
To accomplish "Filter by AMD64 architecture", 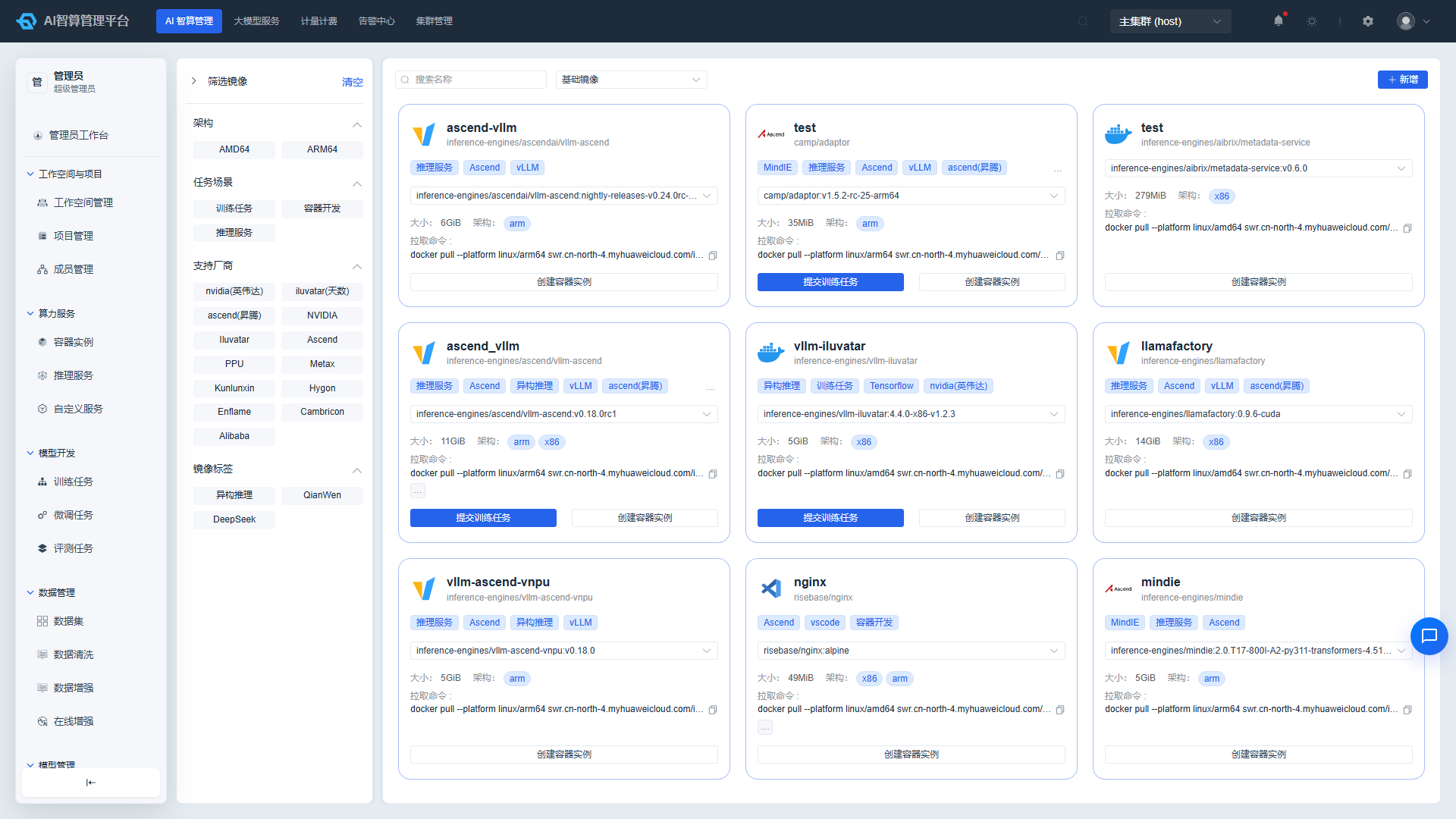I will pos(234,149).
